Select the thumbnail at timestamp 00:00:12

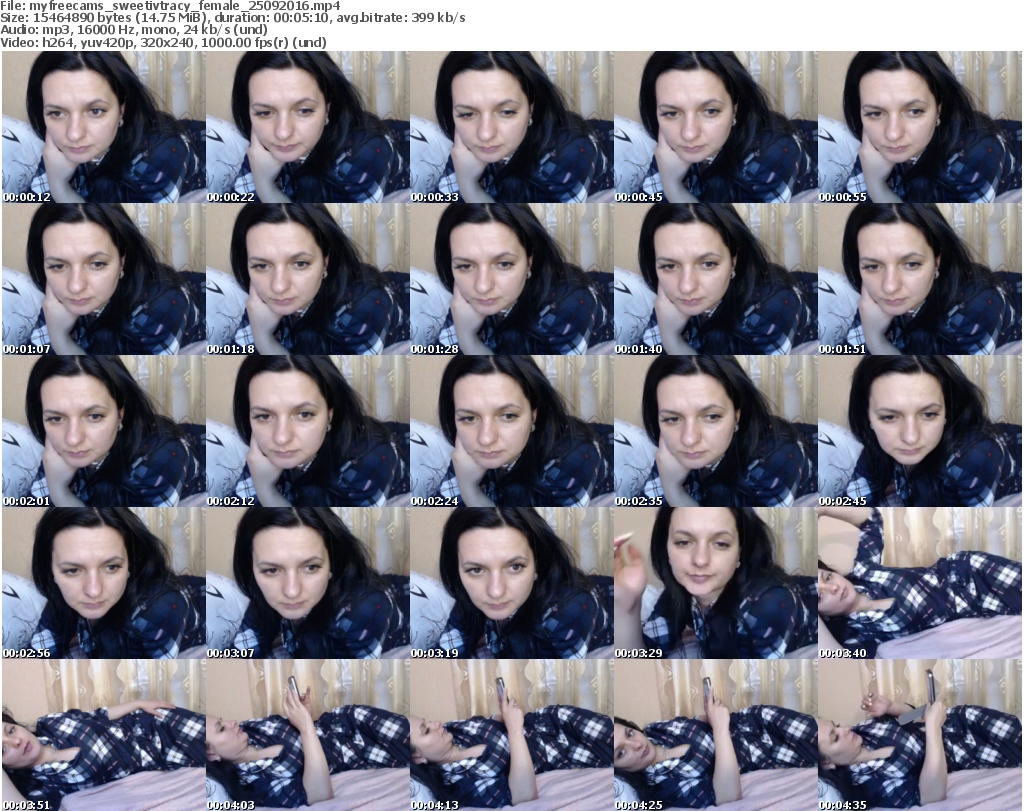104,127
